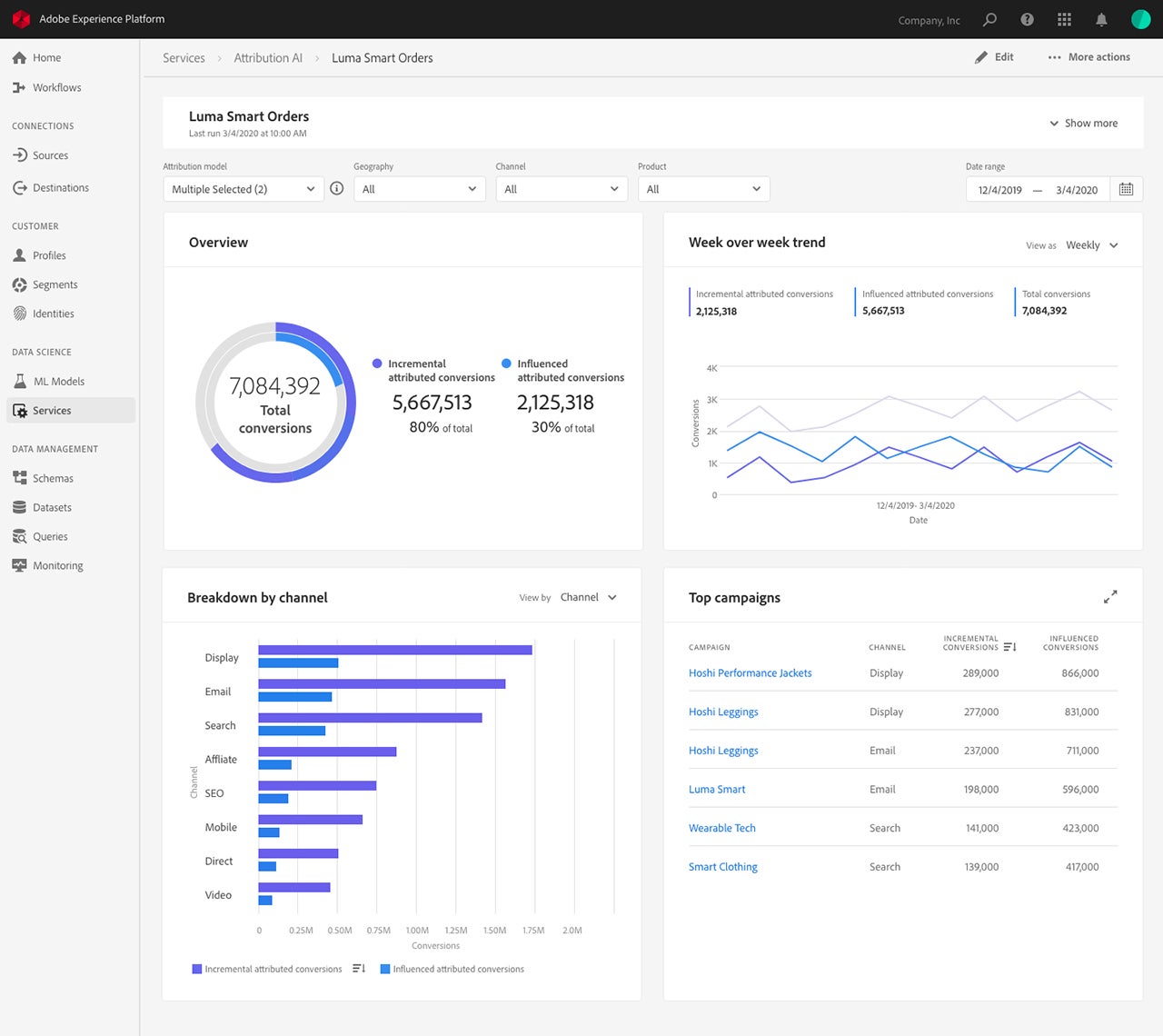Select Destinations label in sidebar
This screenshot has height=1036, width=1163.
61,187
